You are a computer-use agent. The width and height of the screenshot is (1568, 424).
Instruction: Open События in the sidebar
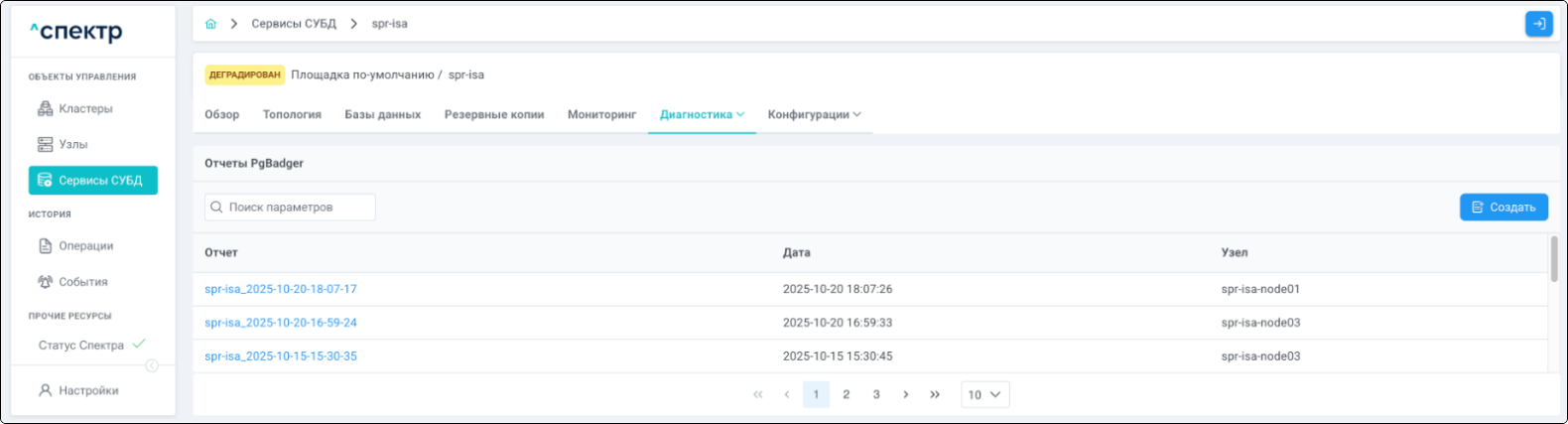pyautogui.click(x=82, y=281)
